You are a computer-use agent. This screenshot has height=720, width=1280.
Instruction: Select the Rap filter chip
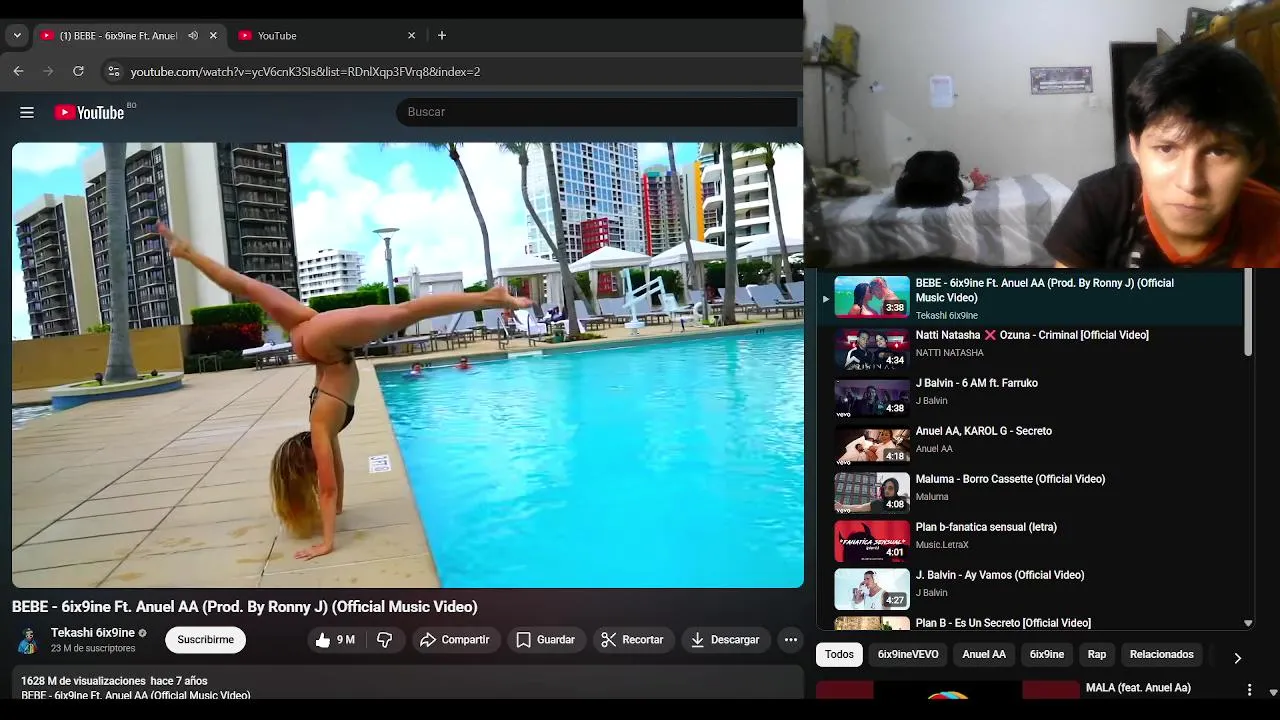tap(1097, 654)
